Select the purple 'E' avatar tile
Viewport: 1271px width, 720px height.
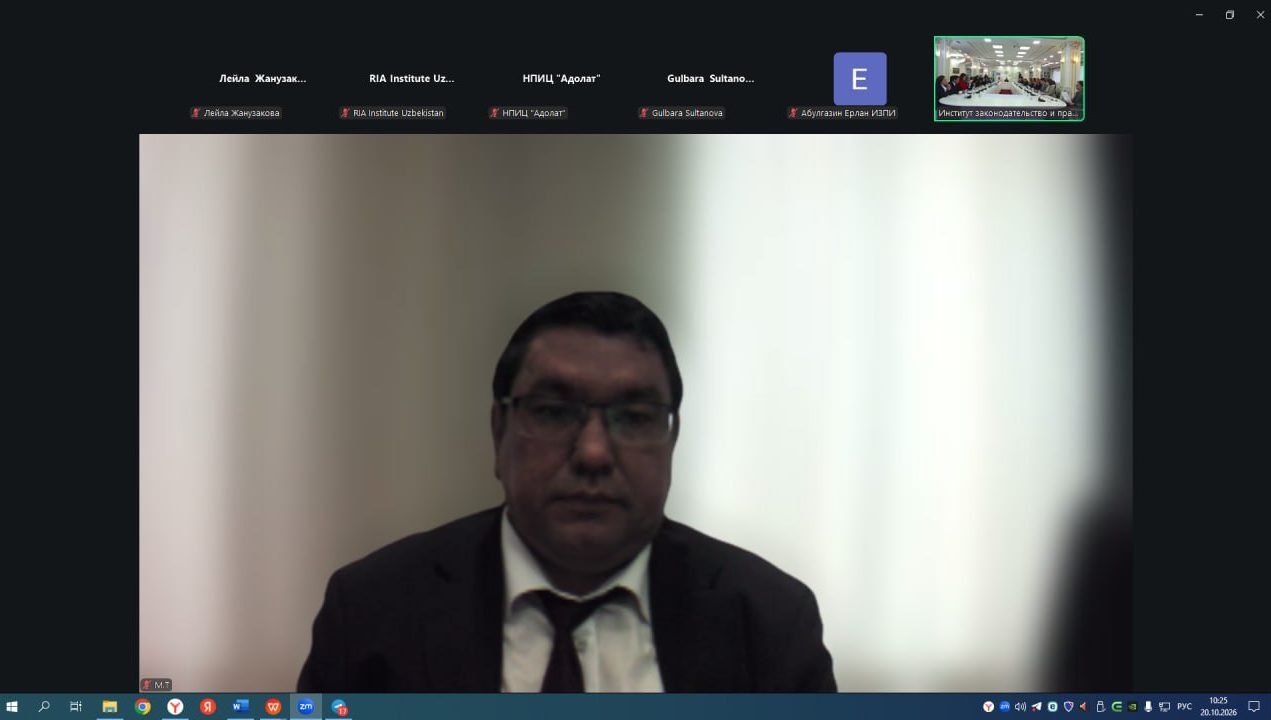(860, 79)
